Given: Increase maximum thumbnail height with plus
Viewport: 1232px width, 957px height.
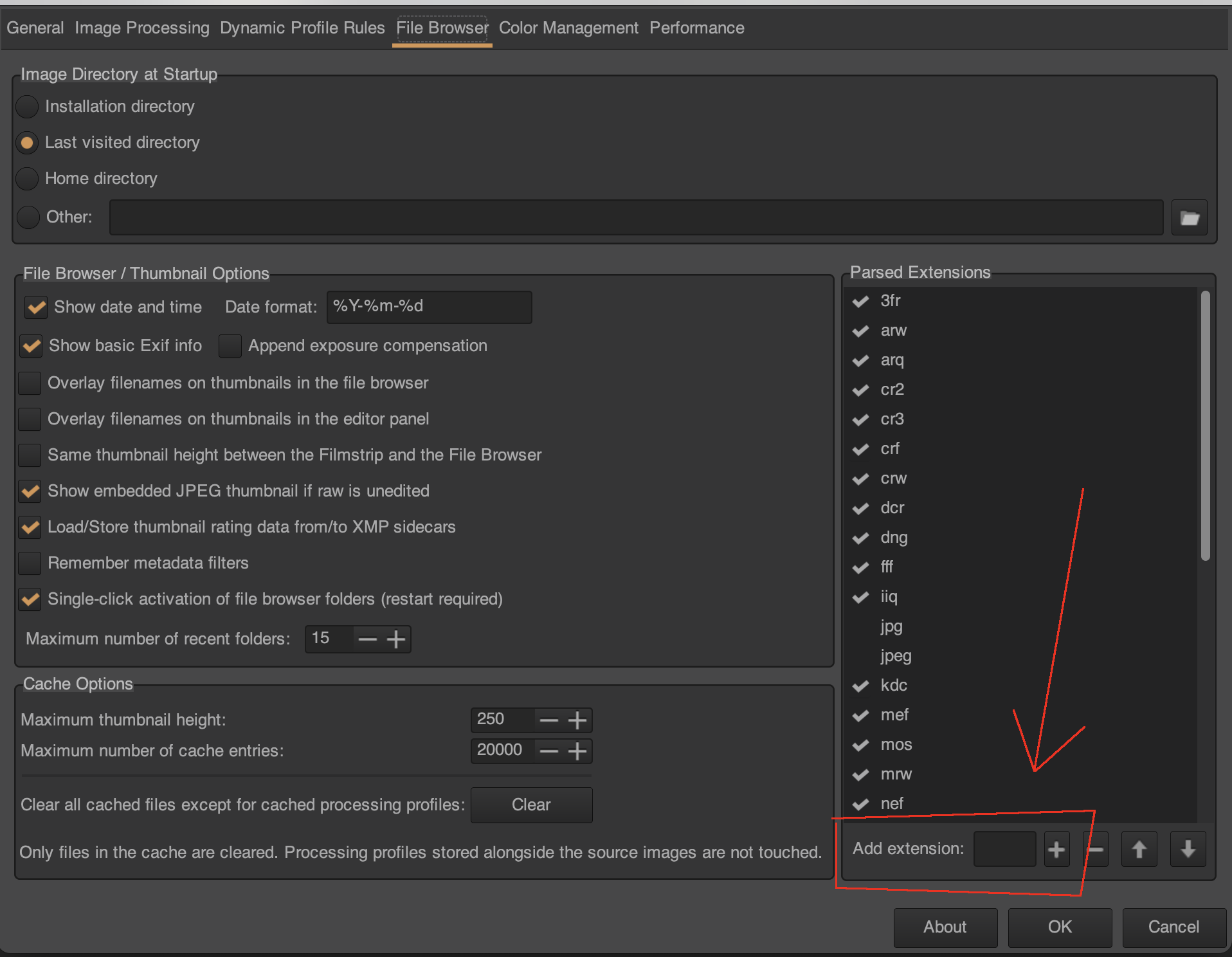Looking at the screenshot, I should pos(577,720).
